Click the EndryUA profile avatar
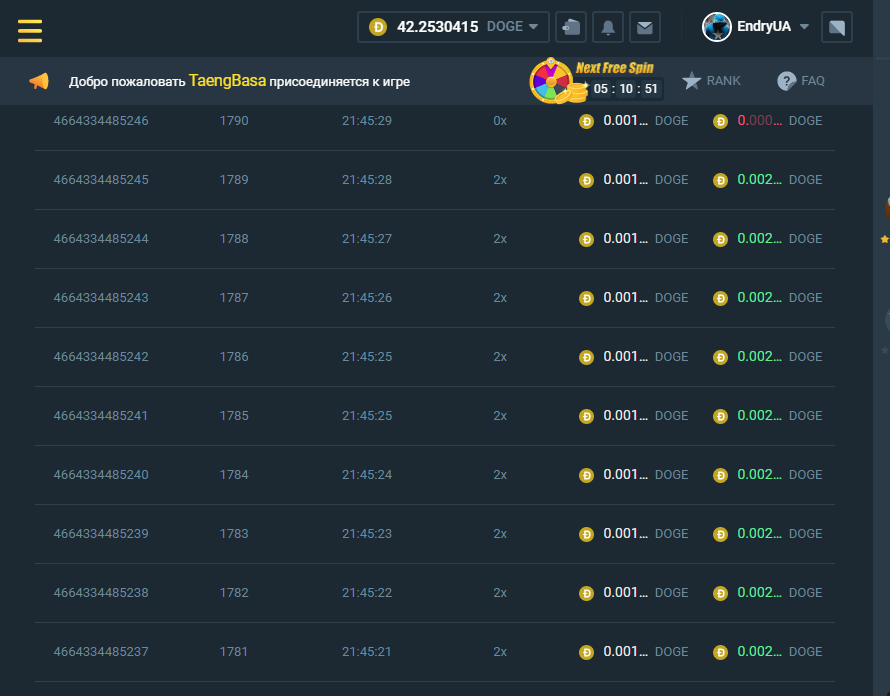The width and height of the screenshot is (890, 696). point(716,27)
